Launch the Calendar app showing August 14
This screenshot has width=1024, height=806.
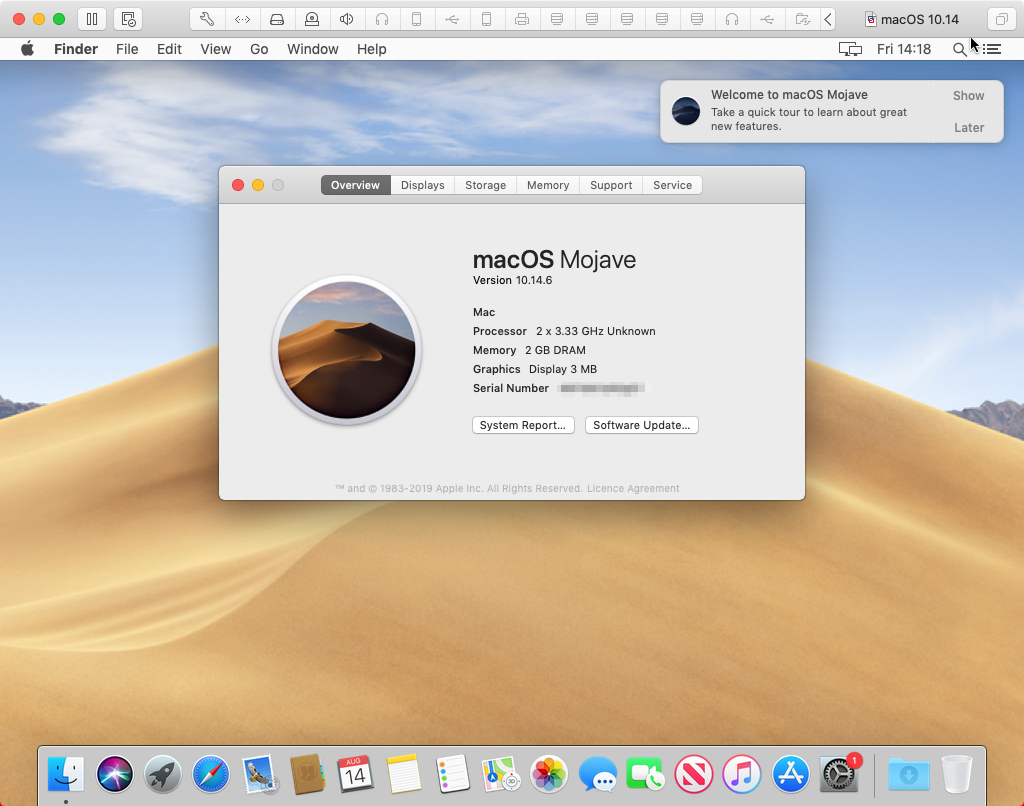[355, 773]
